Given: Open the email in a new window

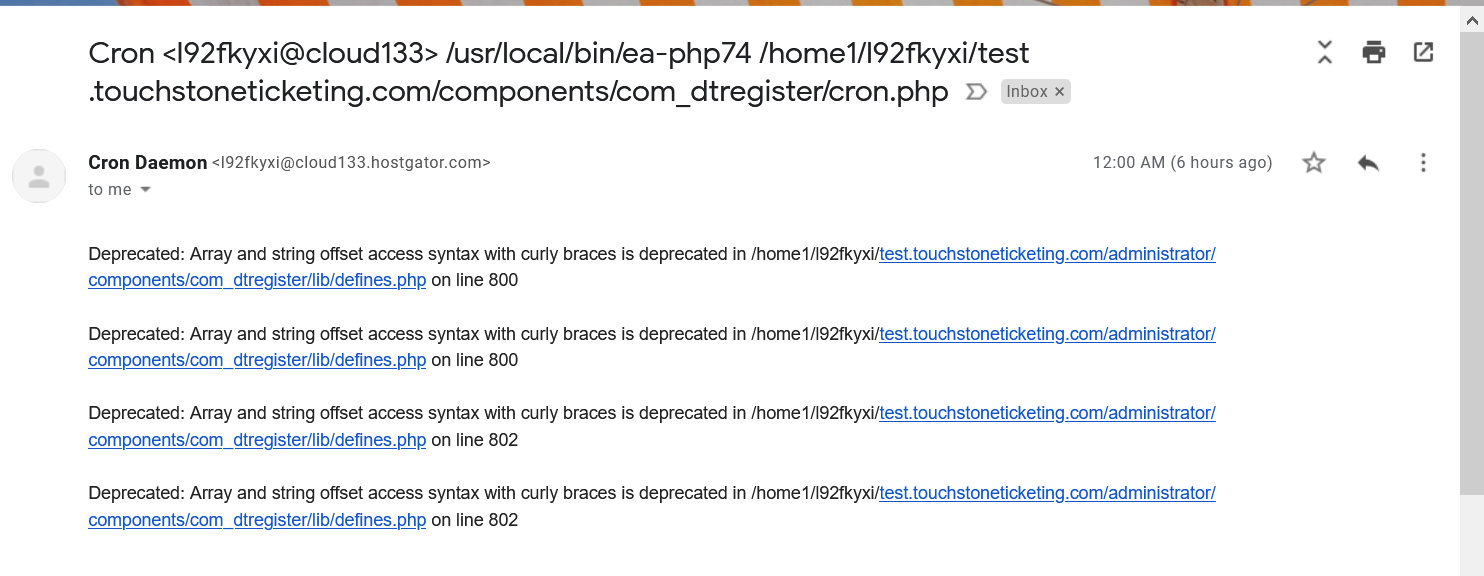Looking at the screenshot, I should (1423, 53).
